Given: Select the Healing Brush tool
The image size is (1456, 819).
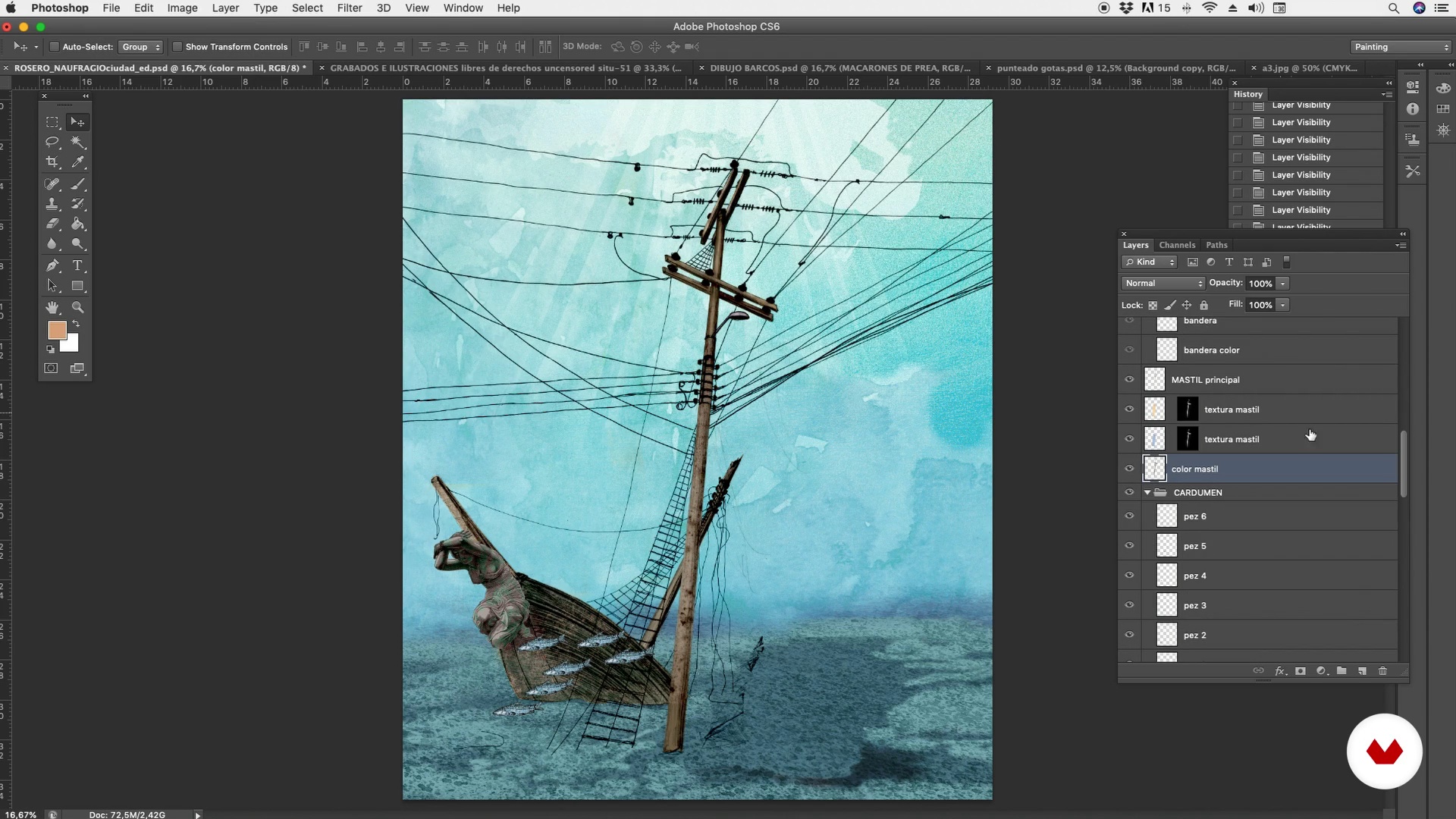Looking at the screenshot, I should 52,184.
